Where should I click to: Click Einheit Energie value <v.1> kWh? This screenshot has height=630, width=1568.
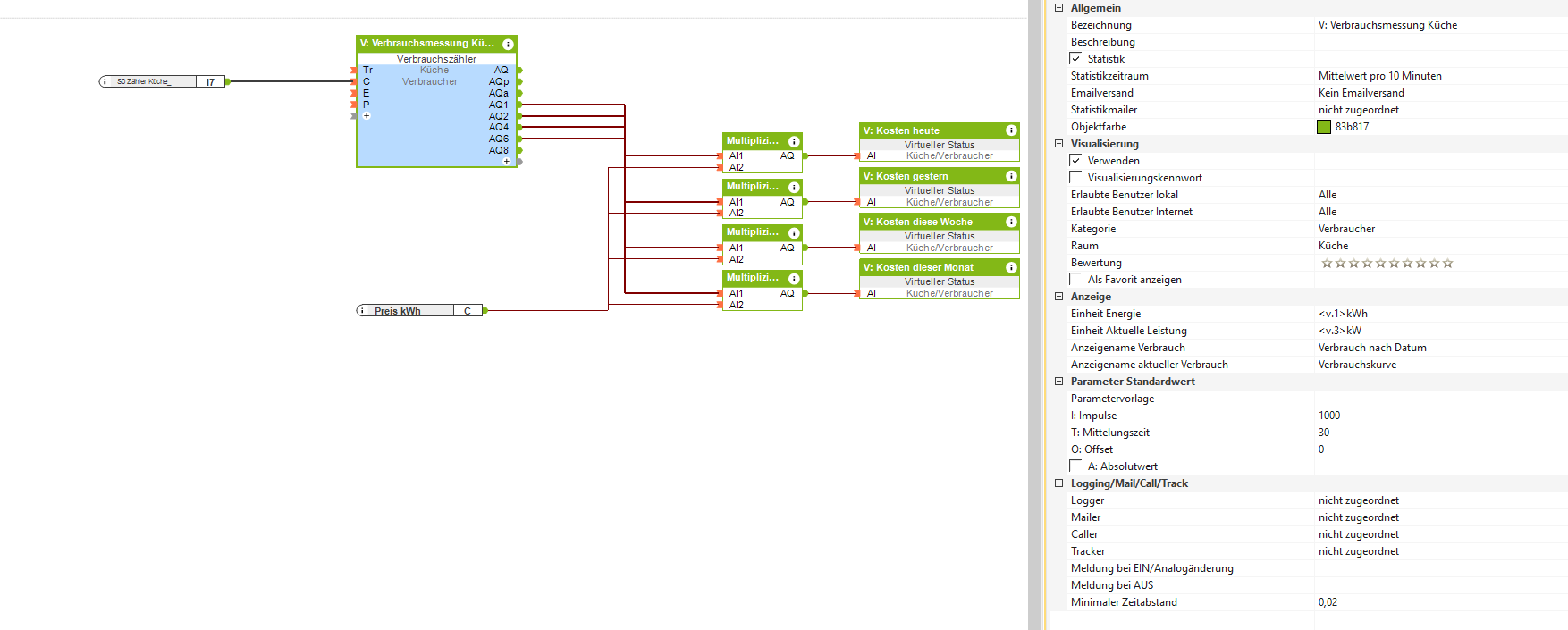point(1441,314)
